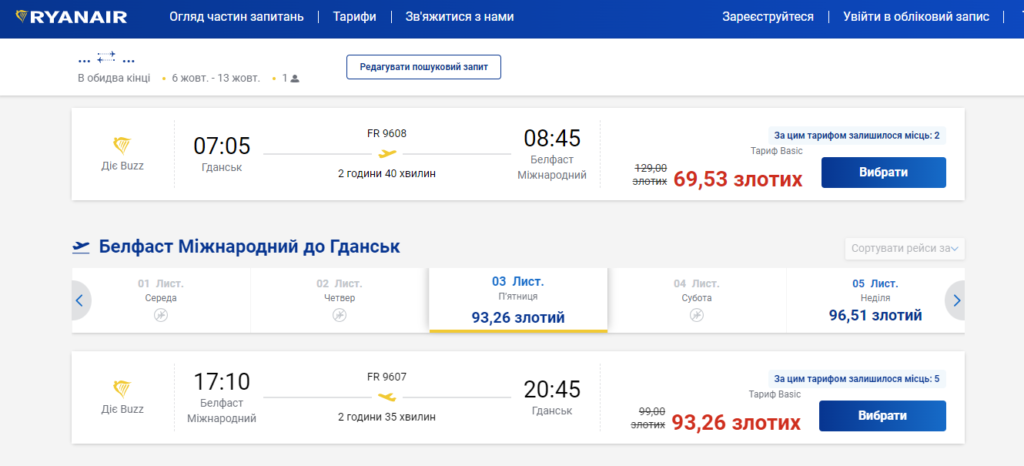
Task: Choose the 93,26 злотих flight with Вибрати
Action: 882,416
